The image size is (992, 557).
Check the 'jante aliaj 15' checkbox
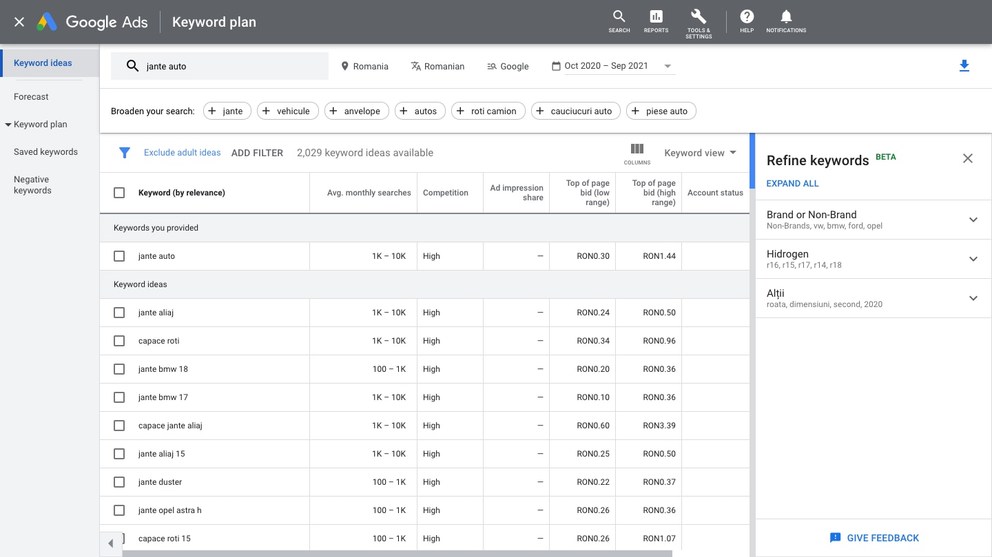[119, 454]
